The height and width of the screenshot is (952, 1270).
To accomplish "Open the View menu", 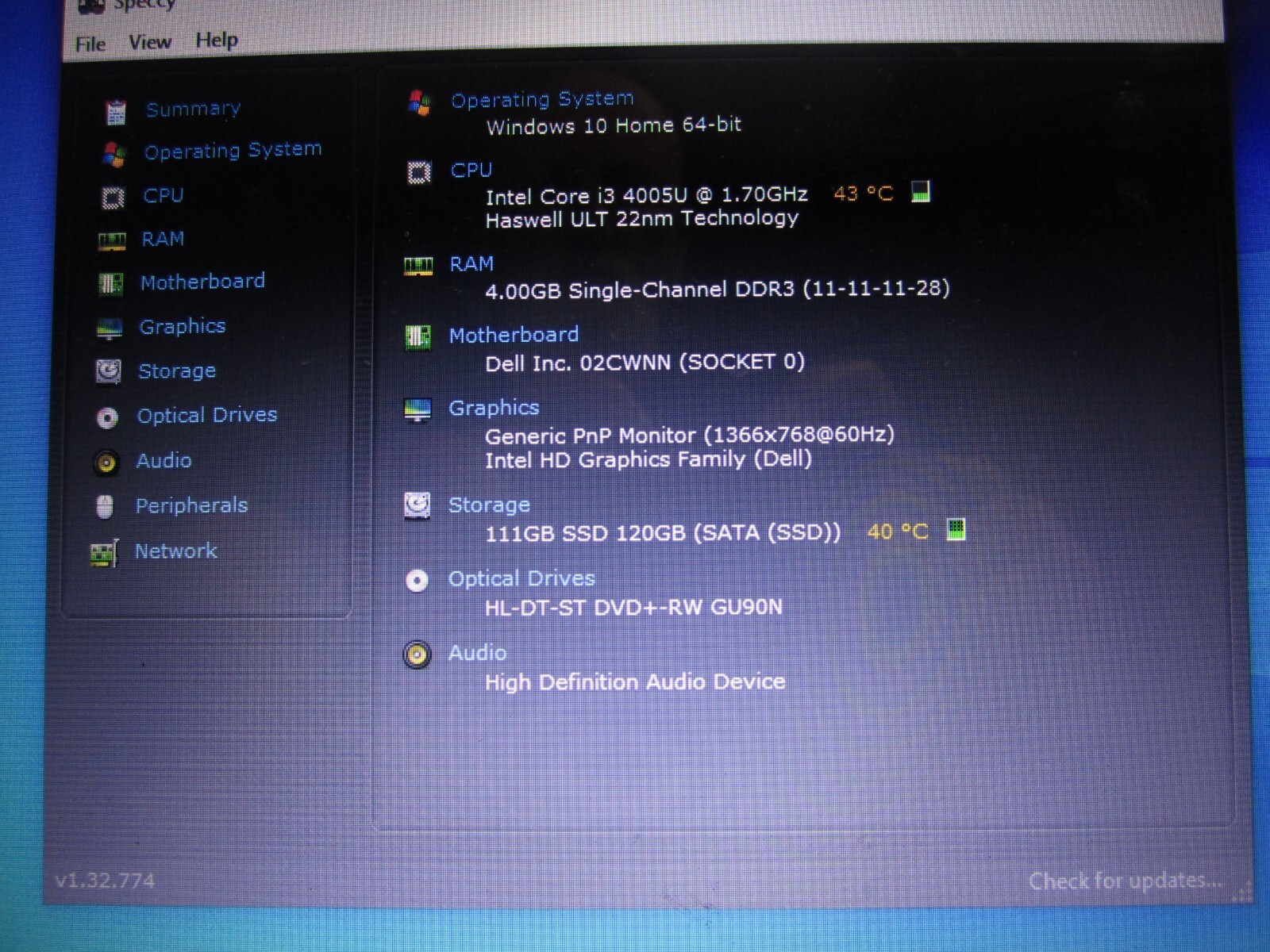I will 149,42.
